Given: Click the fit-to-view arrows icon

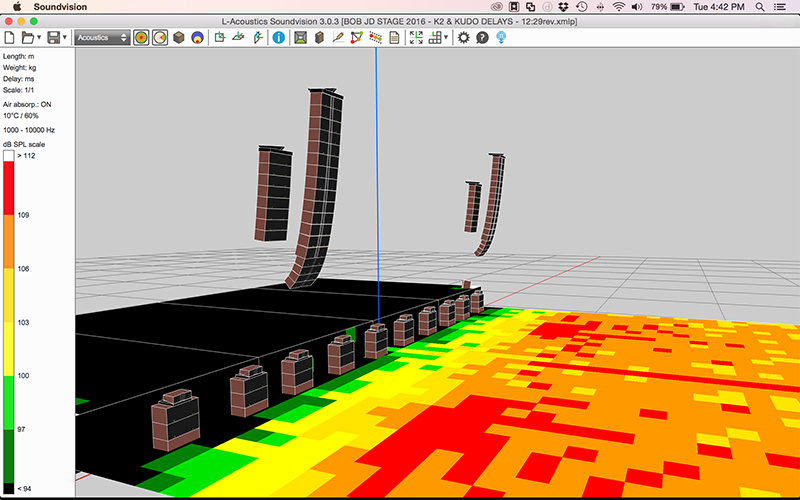Looking at the screenshot, I should (416, 38).
